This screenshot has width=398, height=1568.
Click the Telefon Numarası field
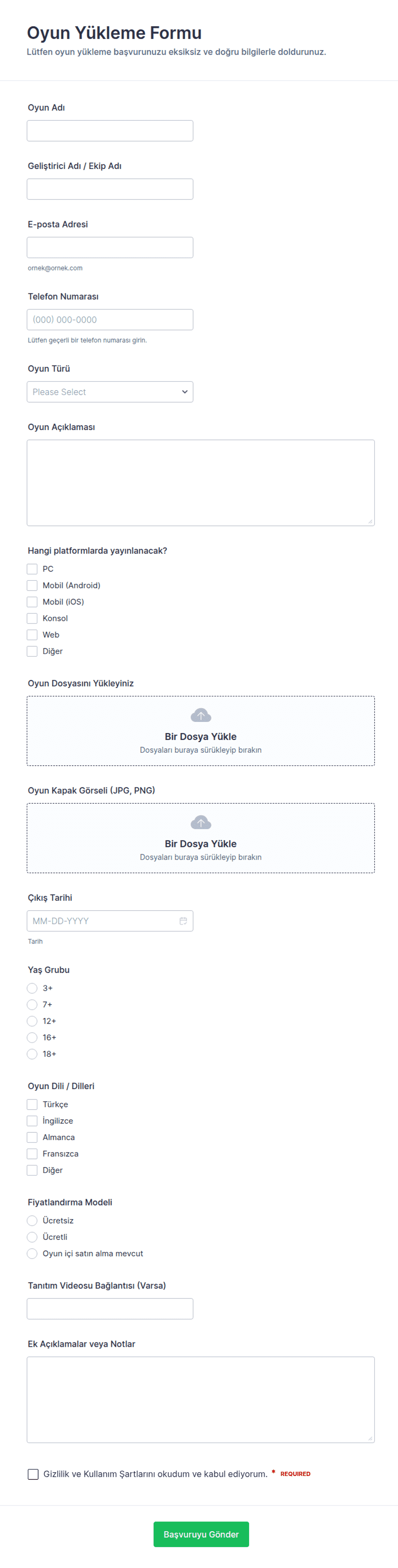tap(110, 319)
